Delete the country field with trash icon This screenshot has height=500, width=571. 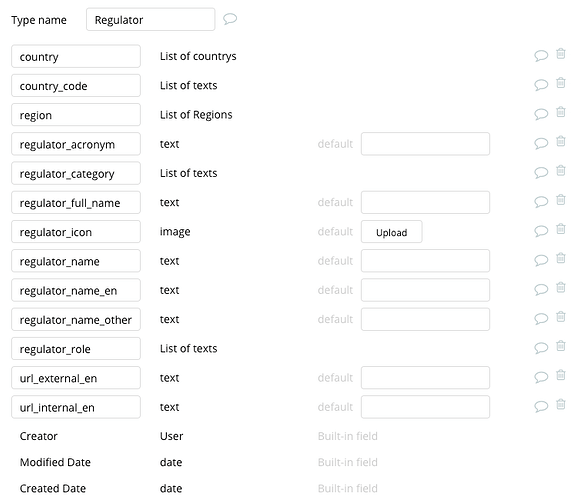[x=561, y=54]
